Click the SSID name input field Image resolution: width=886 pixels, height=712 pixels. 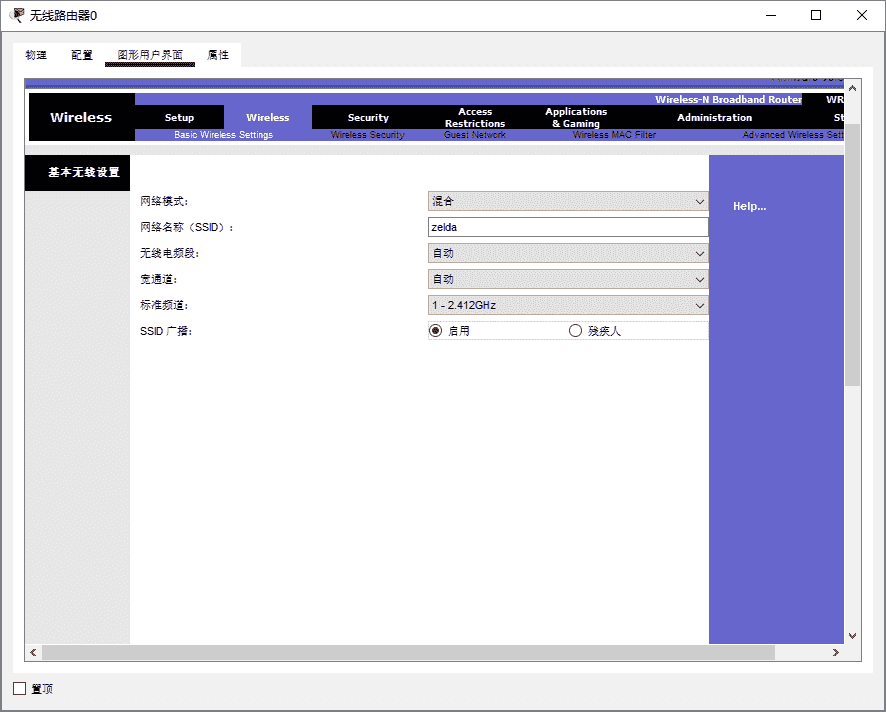point(567,228)
